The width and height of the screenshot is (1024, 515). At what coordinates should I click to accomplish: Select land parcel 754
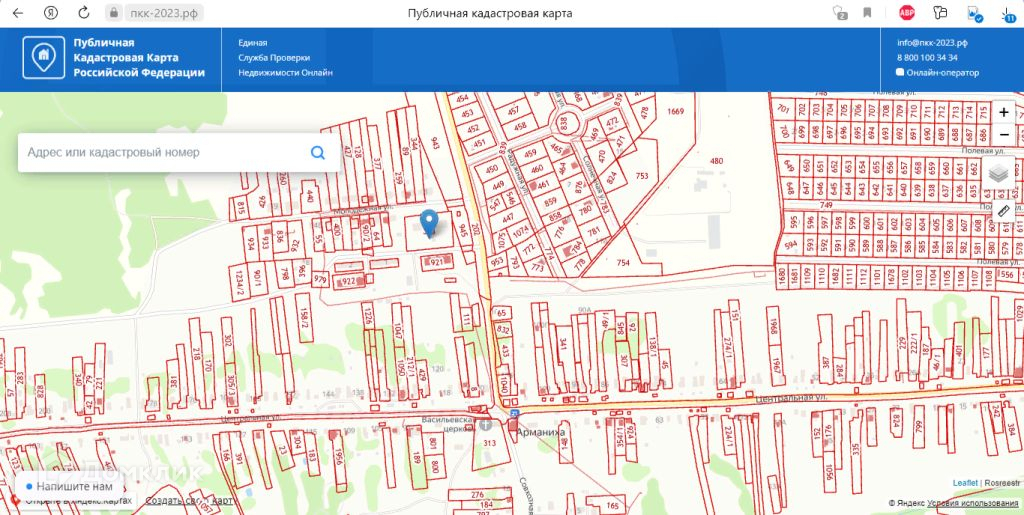(623, 262)
